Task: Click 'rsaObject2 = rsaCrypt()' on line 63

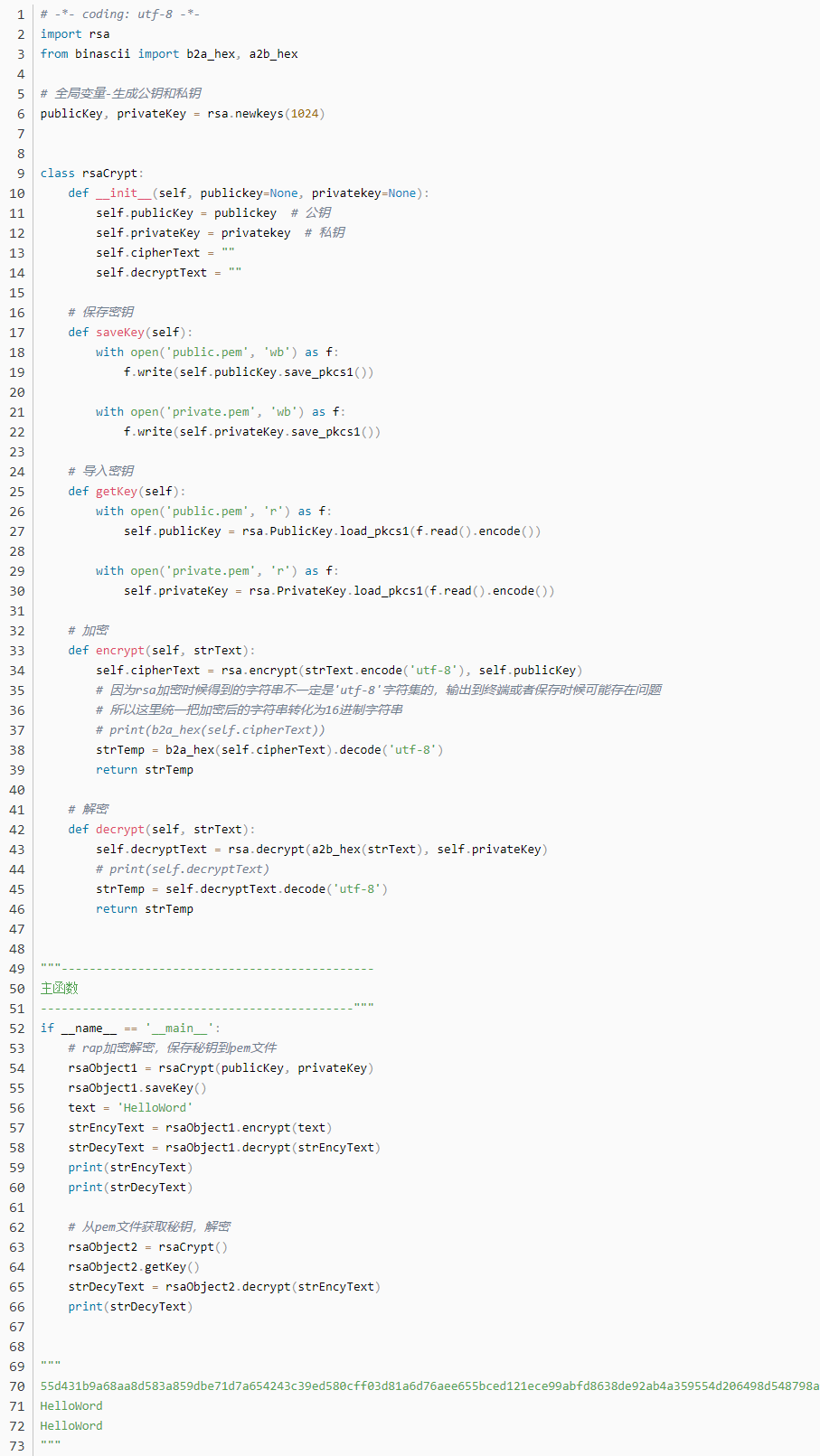Action: [x=148, y=1247]
